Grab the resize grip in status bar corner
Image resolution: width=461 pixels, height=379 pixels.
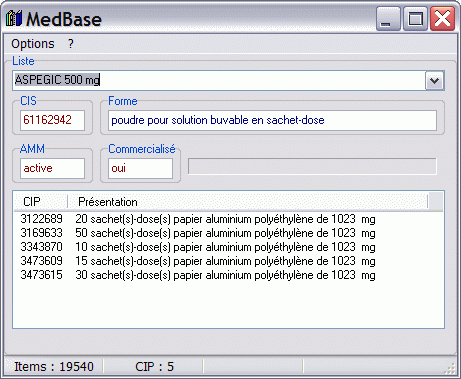click(451, 369)
